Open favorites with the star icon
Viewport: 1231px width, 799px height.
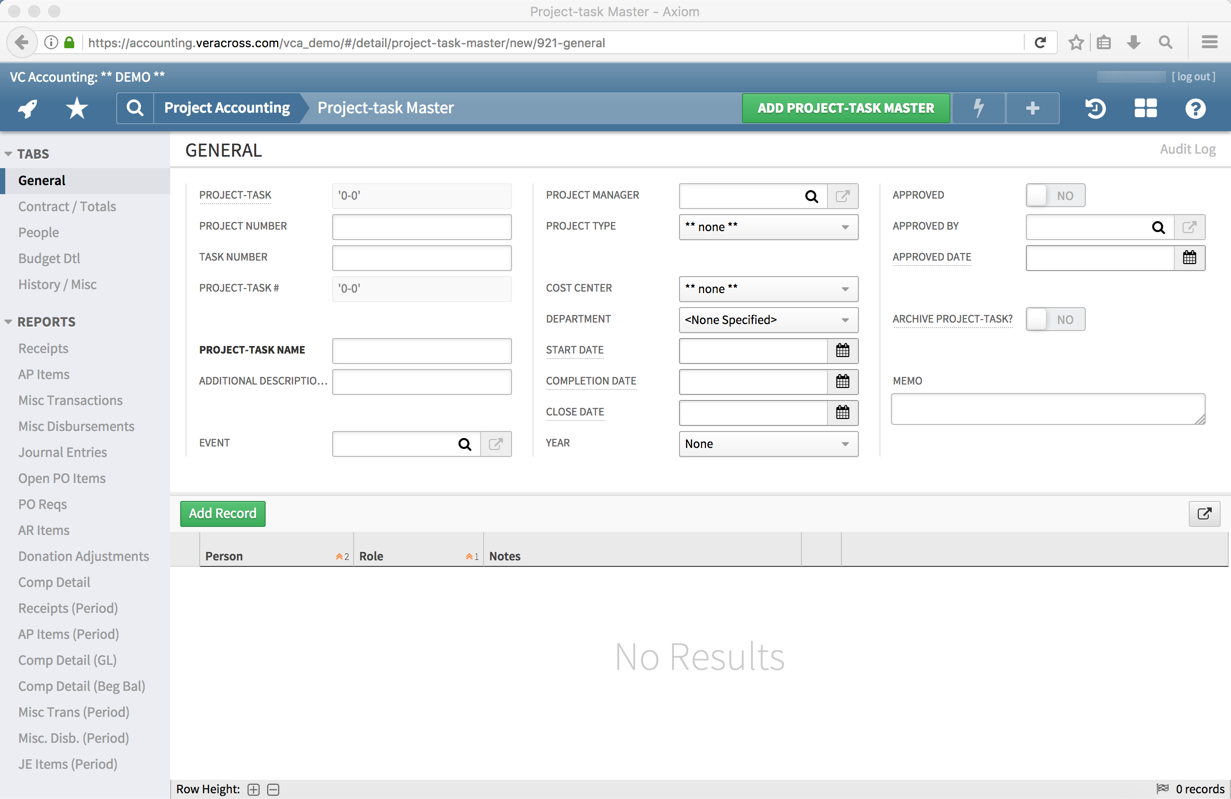(77, 108)
